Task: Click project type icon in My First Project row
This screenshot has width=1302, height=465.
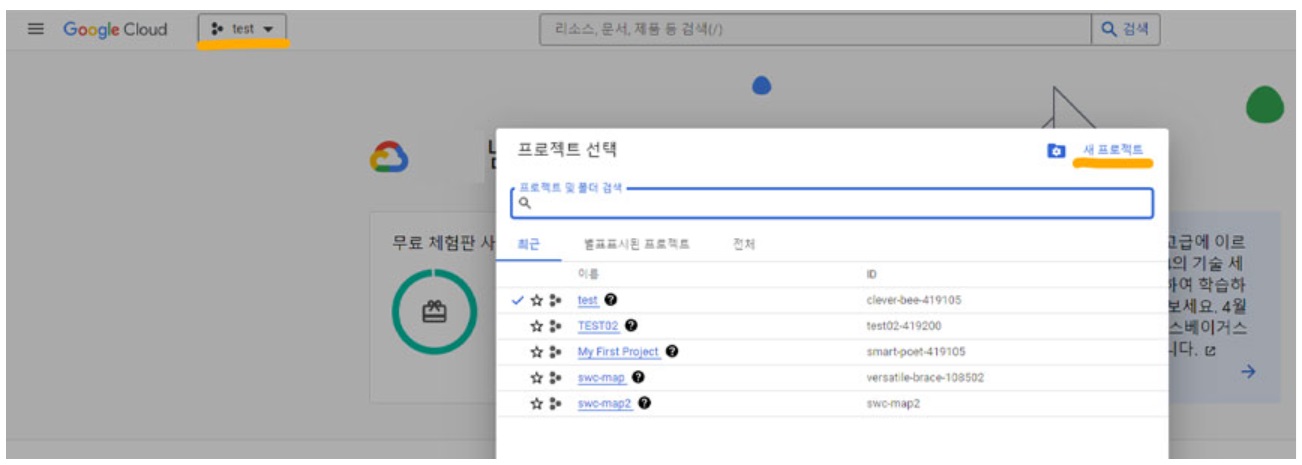Action: pyautogui.click(x=556, y=352)
